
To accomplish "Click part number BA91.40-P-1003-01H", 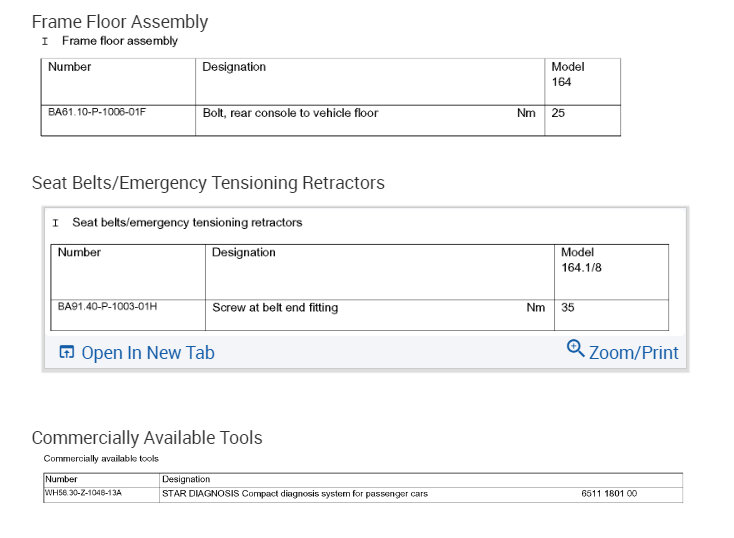I will (x=107, y=307).
